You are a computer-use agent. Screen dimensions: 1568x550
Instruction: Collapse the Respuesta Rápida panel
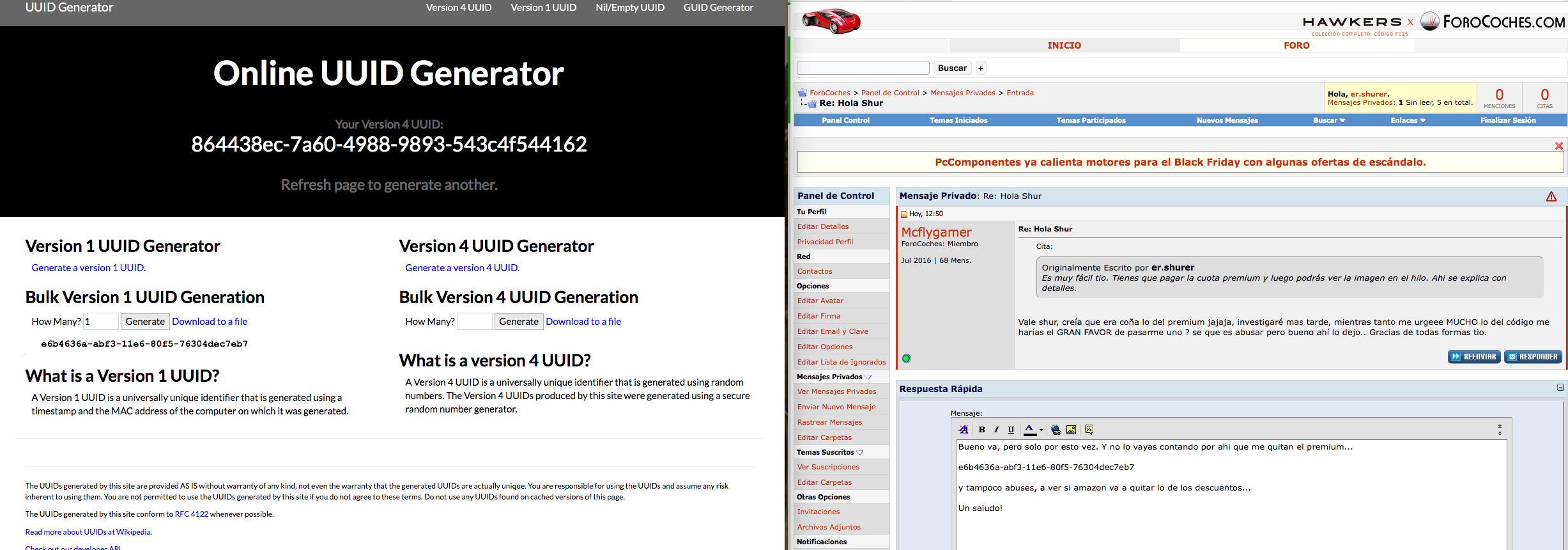[1560, 388]
